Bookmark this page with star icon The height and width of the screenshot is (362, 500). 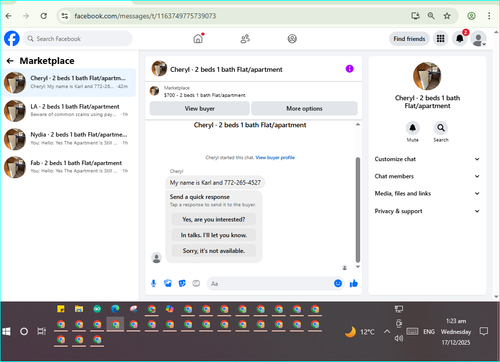[x=447, y=16]
